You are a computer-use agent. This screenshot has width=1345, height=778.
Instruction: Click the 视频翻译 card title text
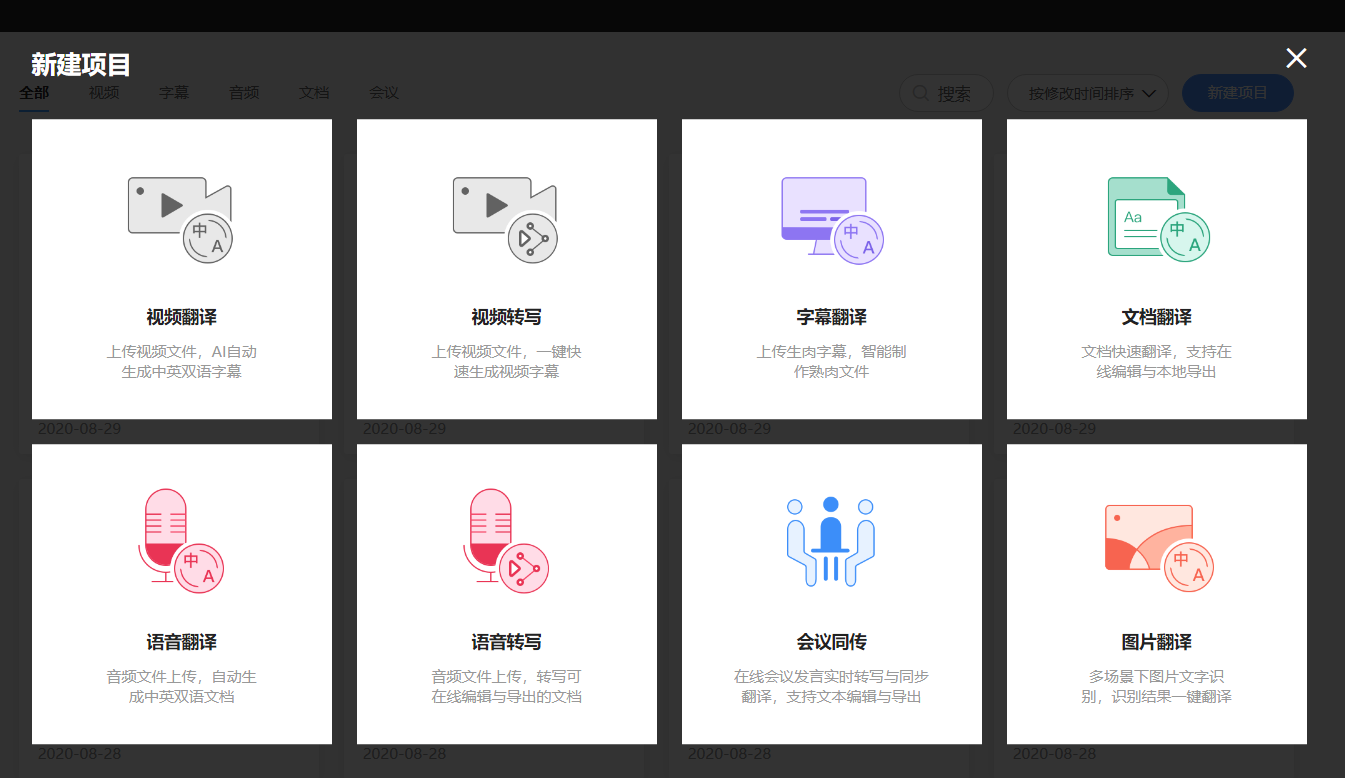coord(181,317)
